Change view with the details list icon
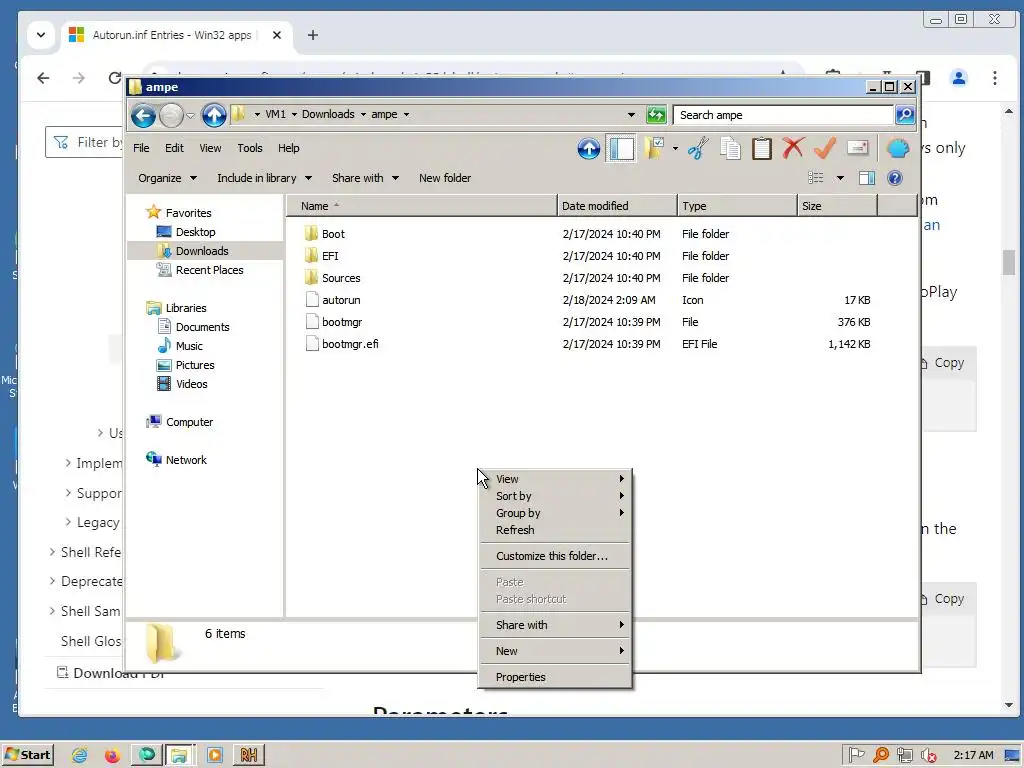This screenshot has height=768, width=1024. [x=816, y=178]
